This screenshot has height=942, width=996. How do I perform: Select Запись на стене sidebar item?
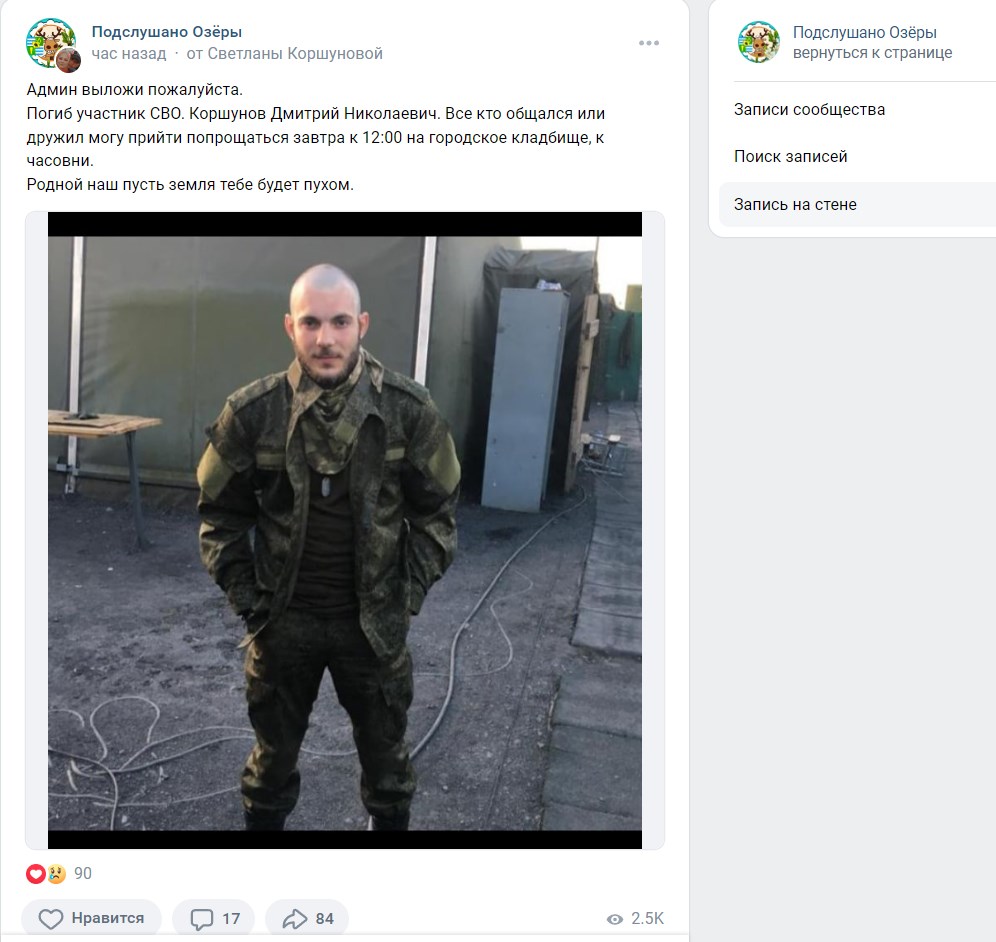[858, 205]
